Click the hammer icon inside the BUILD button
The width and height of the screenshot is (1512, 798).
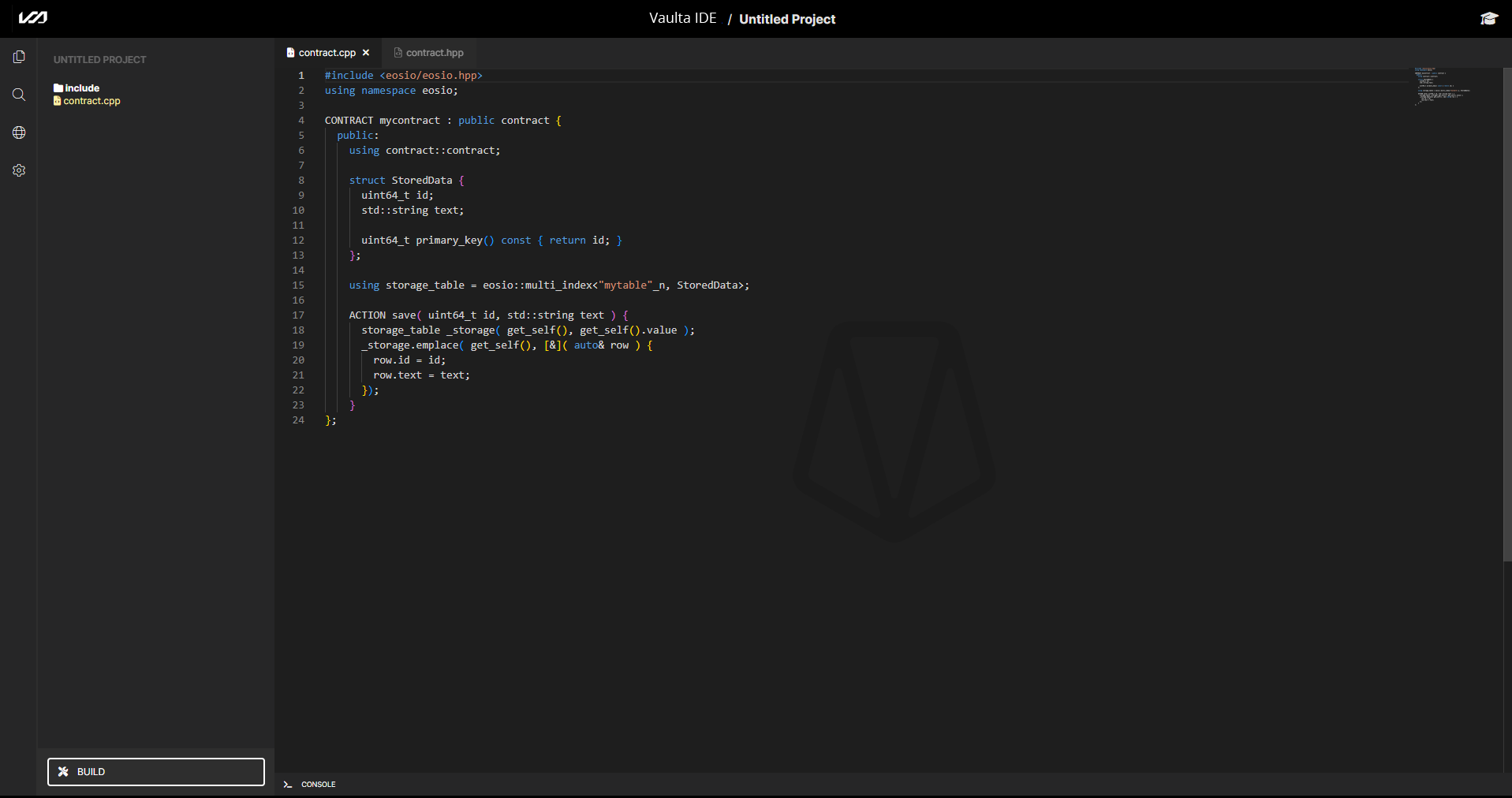(x=63, y=771)
